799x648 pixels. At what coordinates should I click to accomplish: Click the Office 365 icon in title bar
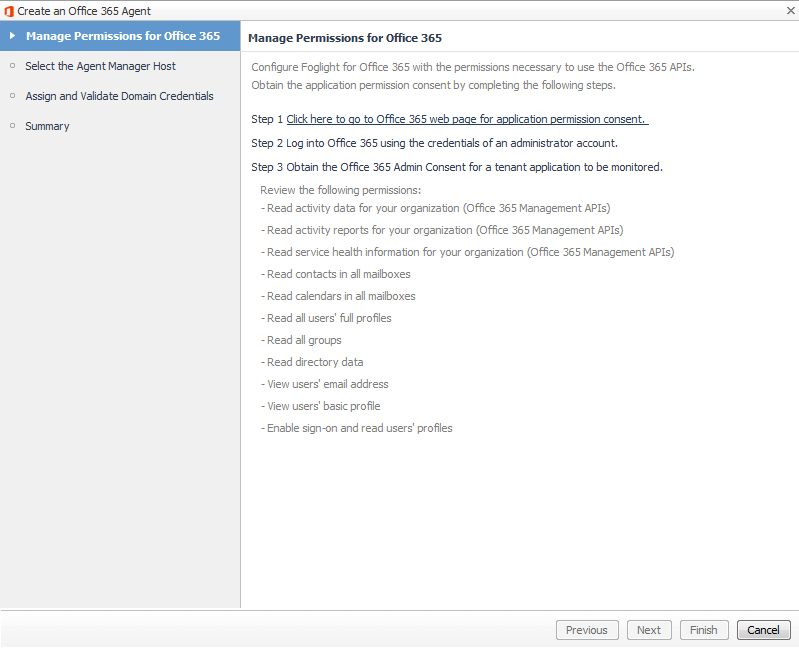pyautogui.click(x=9, y=9)
